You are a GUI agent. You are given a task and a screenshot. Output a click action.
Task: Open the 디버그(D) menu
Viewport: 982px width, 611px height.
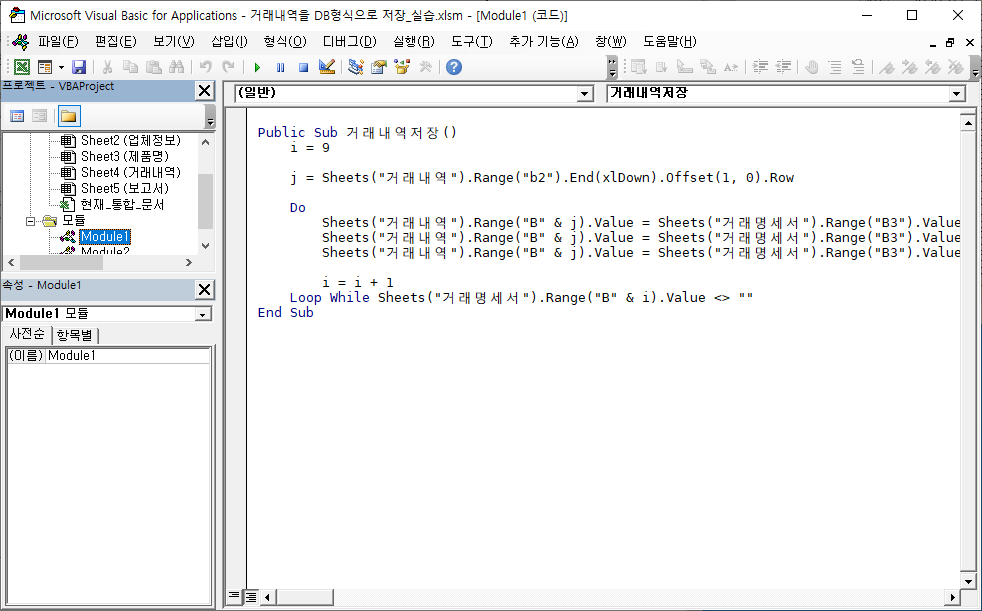point(349,42)
